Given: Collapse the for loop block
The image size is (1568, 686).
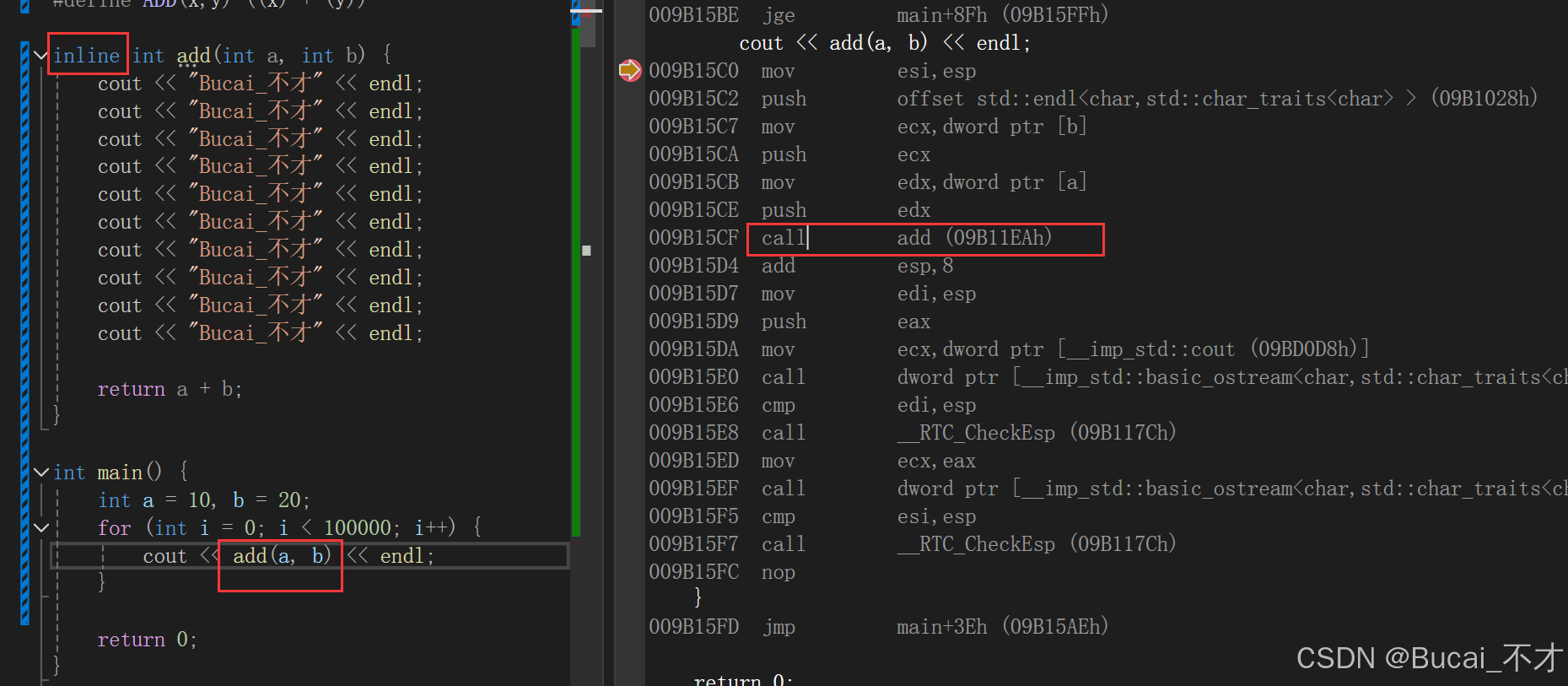Looking at the screenshot, I should point(40,528).
